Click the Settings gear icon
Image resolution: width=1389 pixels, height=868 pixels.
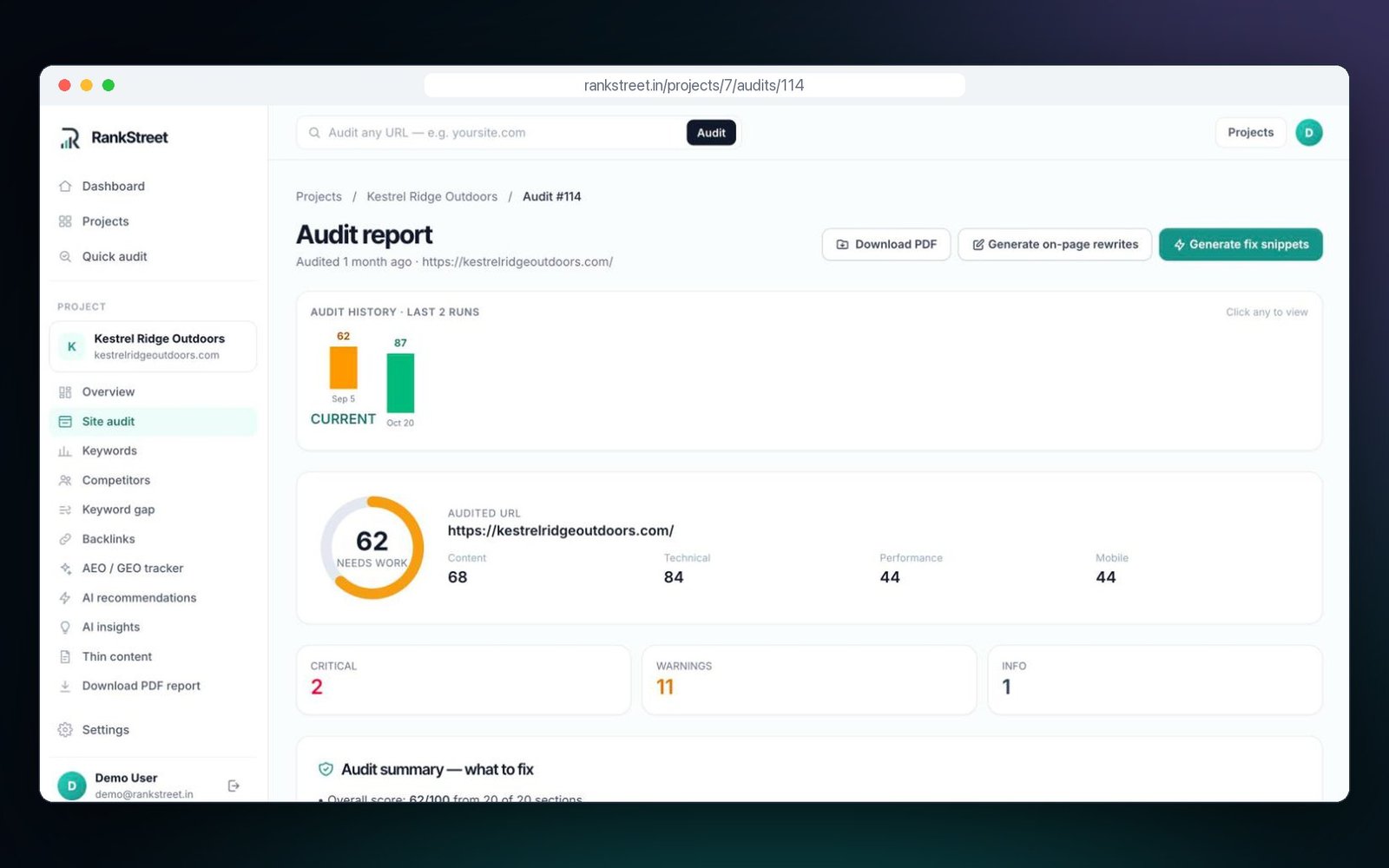click(x=65, y=730)
